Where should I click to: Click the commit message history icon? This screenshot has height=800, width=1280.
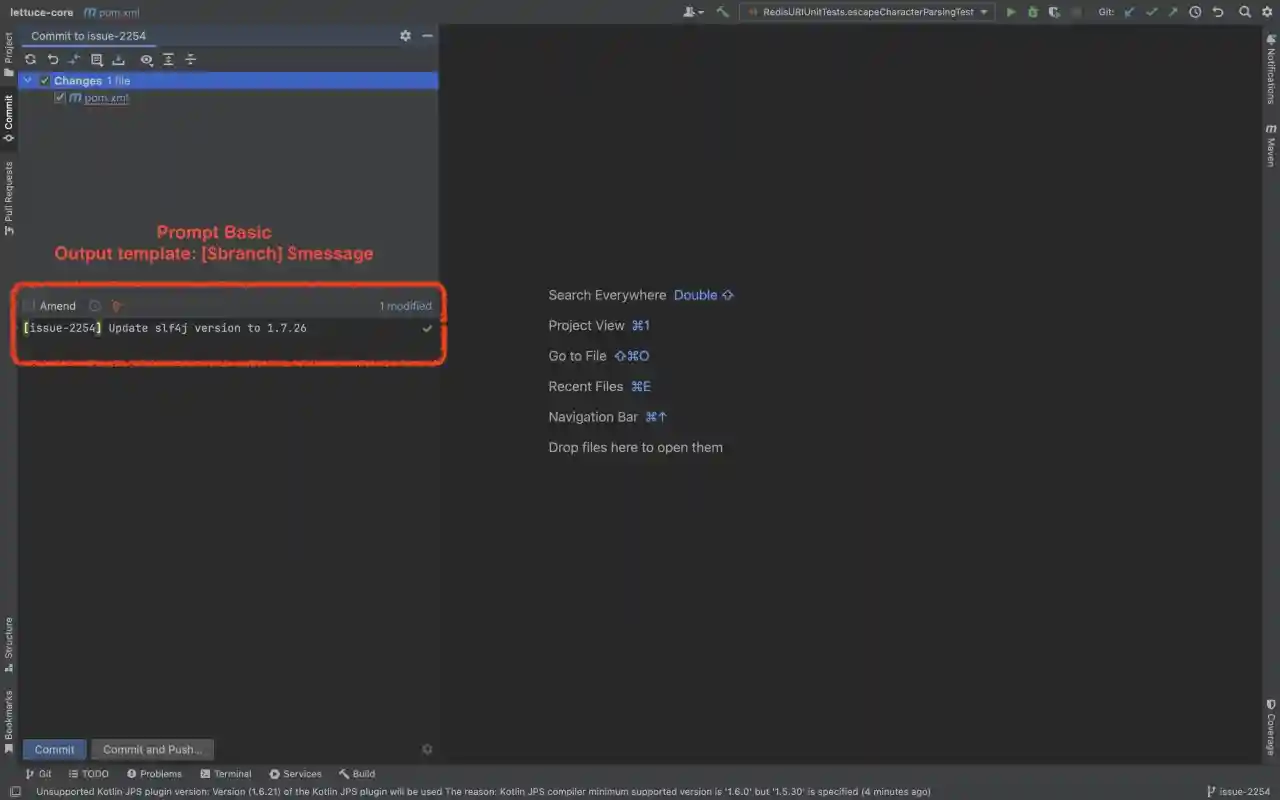click(95, 306)
